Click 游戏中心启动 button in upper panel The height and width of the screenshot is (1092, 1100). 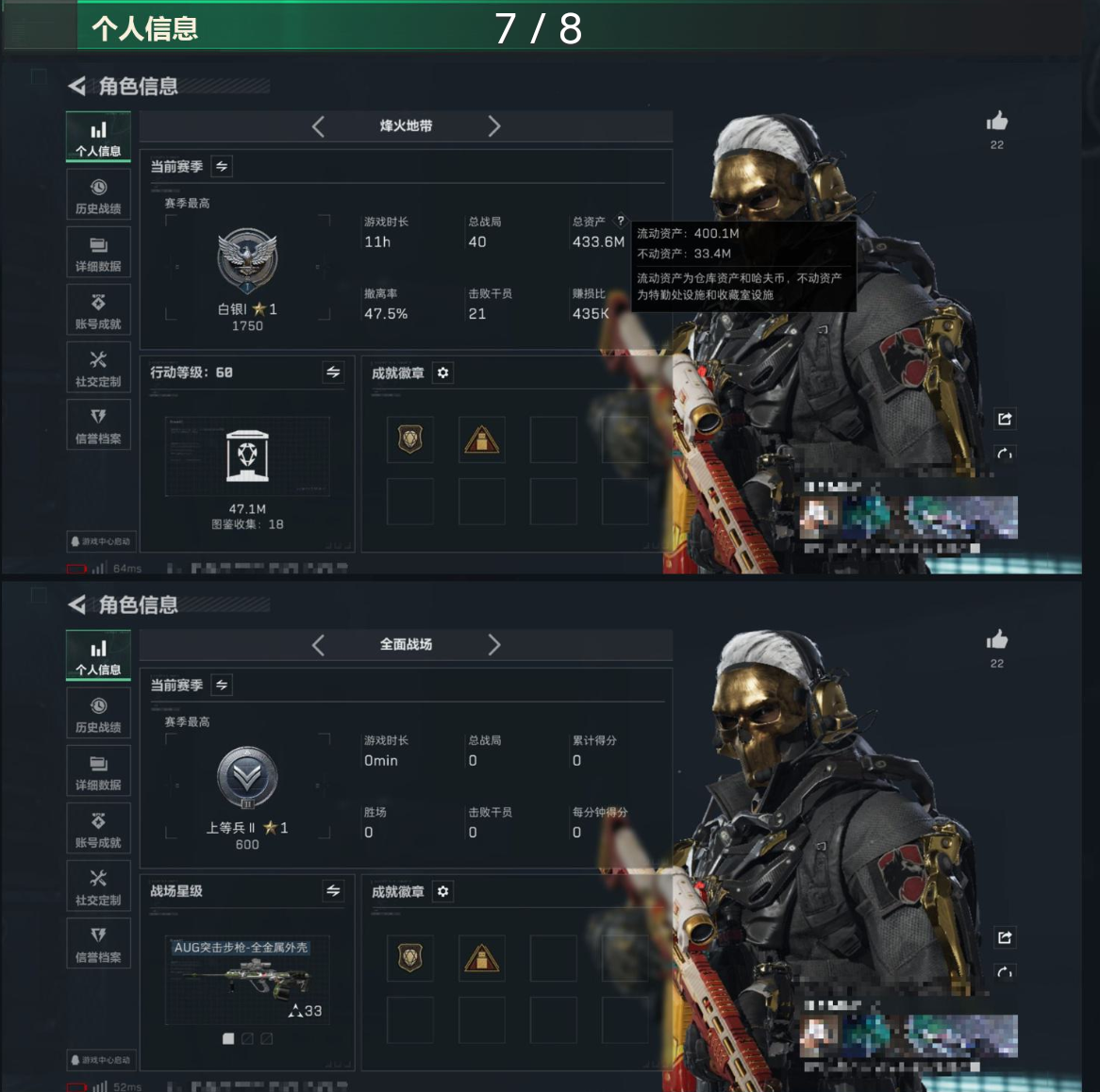pos(100,541)
